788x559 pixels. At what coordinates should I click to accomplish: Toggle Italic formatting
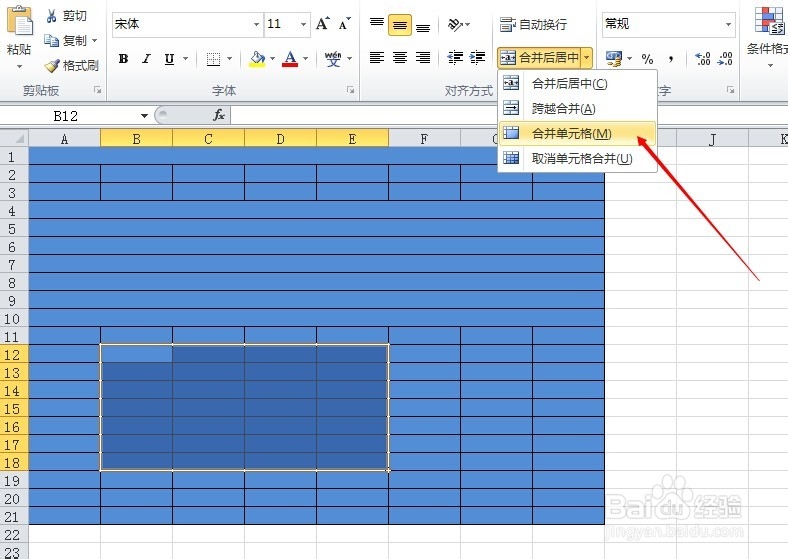[146, 59]
